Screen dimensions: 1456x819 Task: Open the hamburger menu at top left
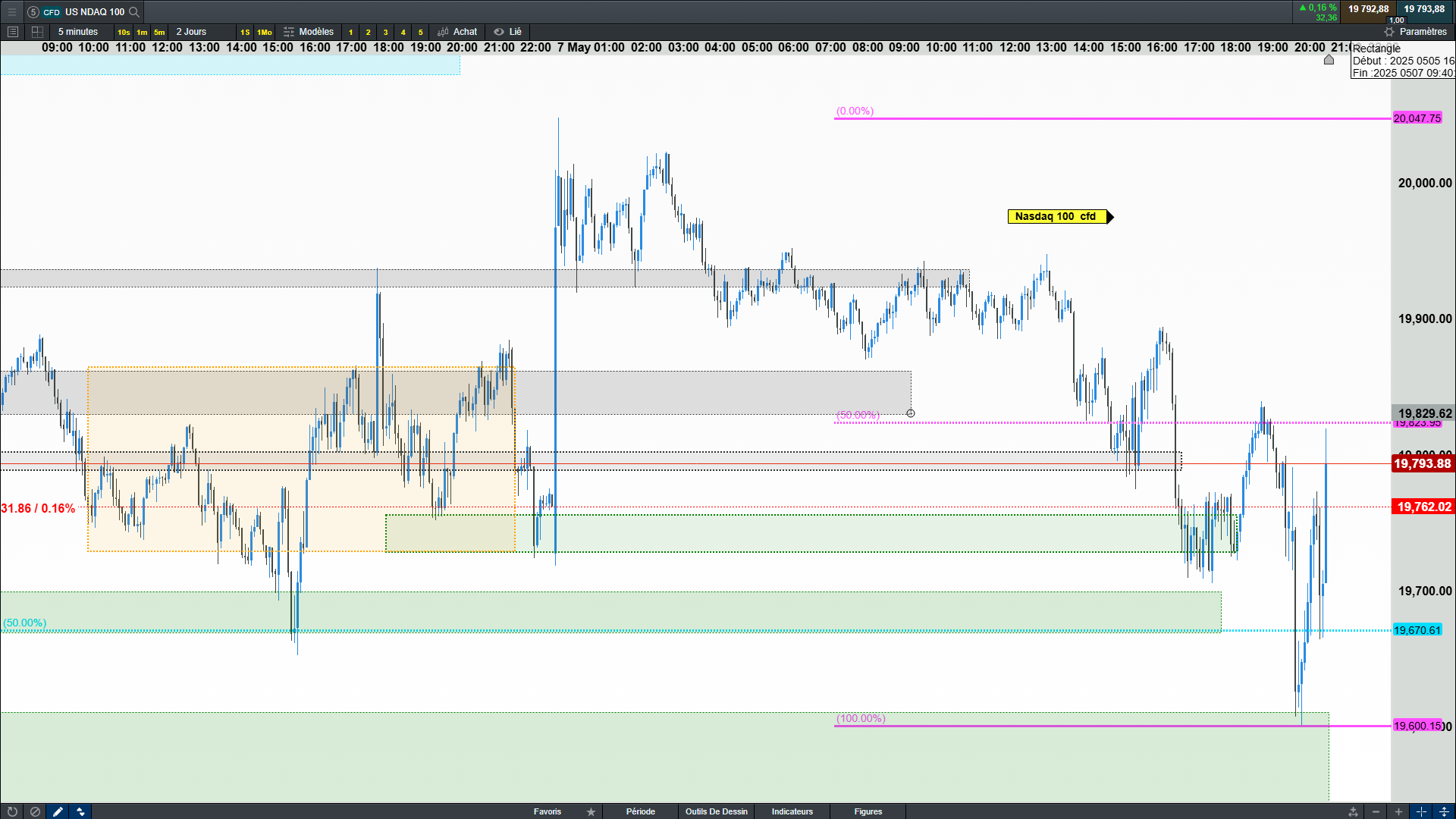point(11,11)
